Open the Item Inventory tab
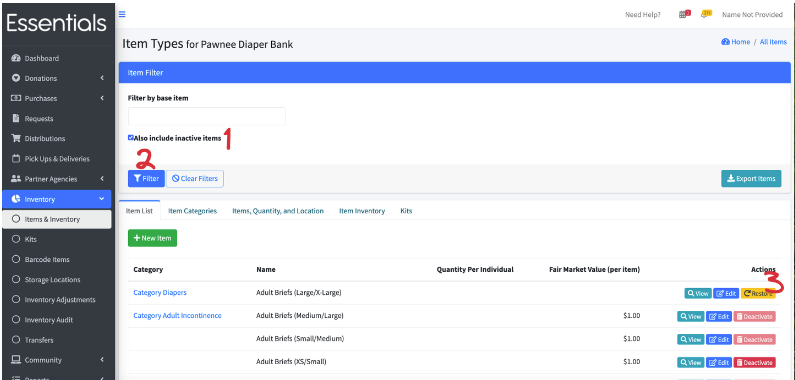 362,211
